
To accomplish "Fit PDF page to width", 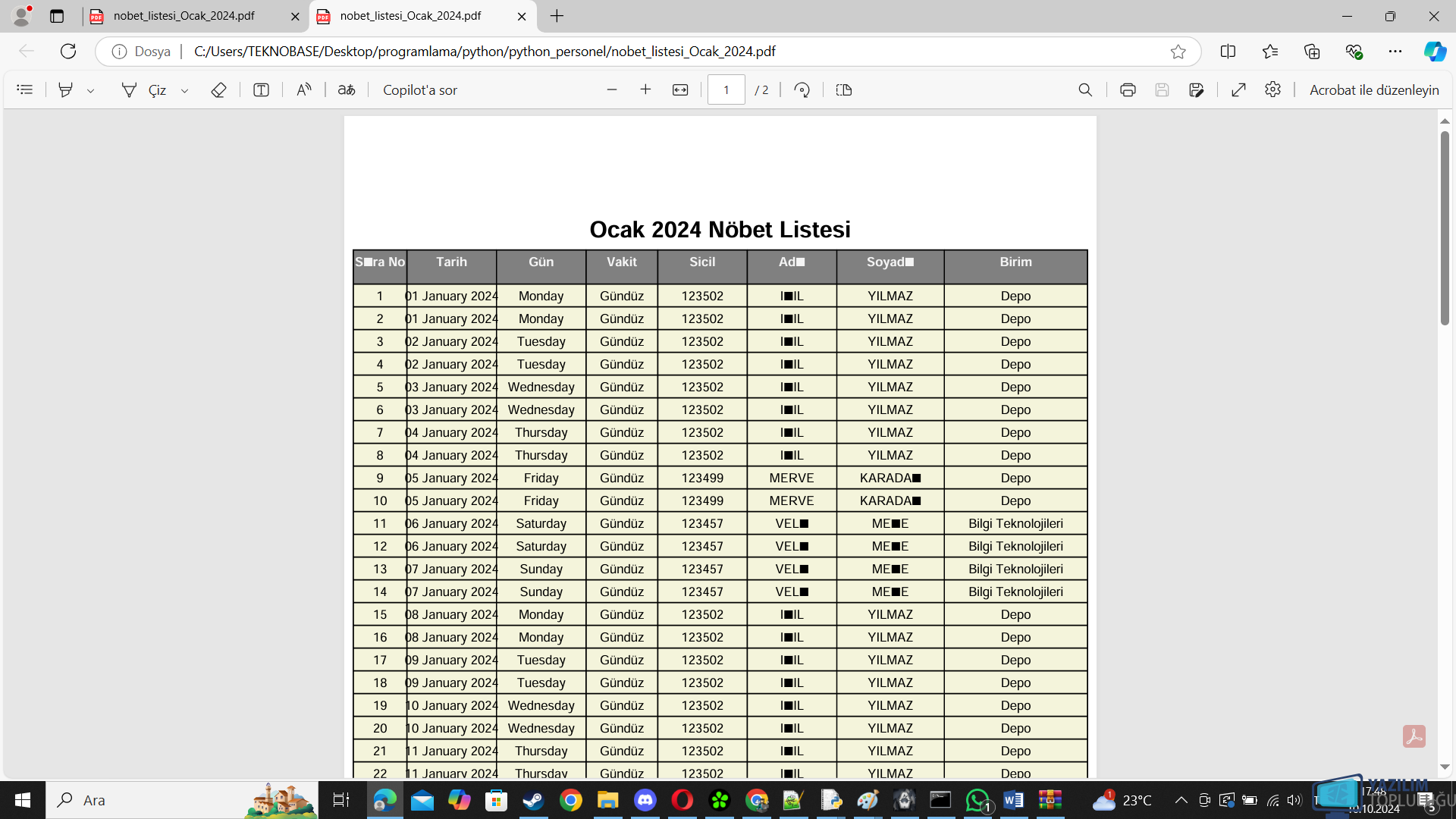I will [680, 89].
